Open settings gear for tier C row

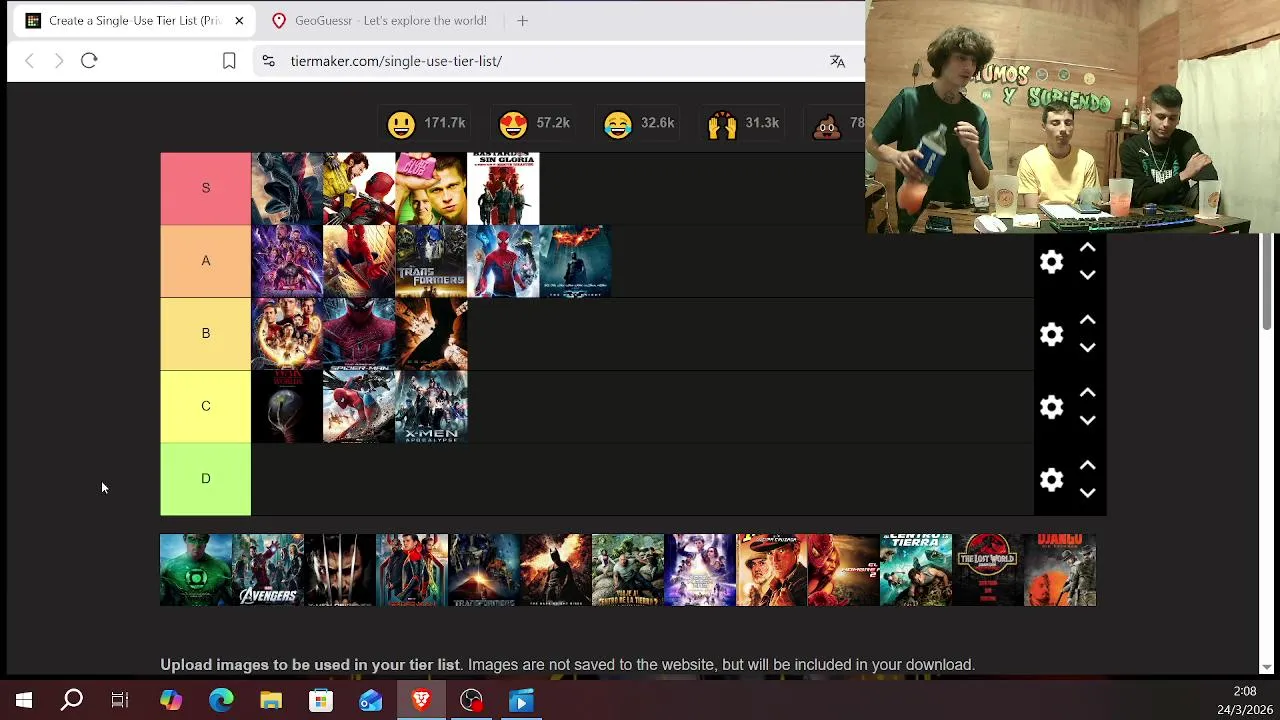pos(1051,407)
